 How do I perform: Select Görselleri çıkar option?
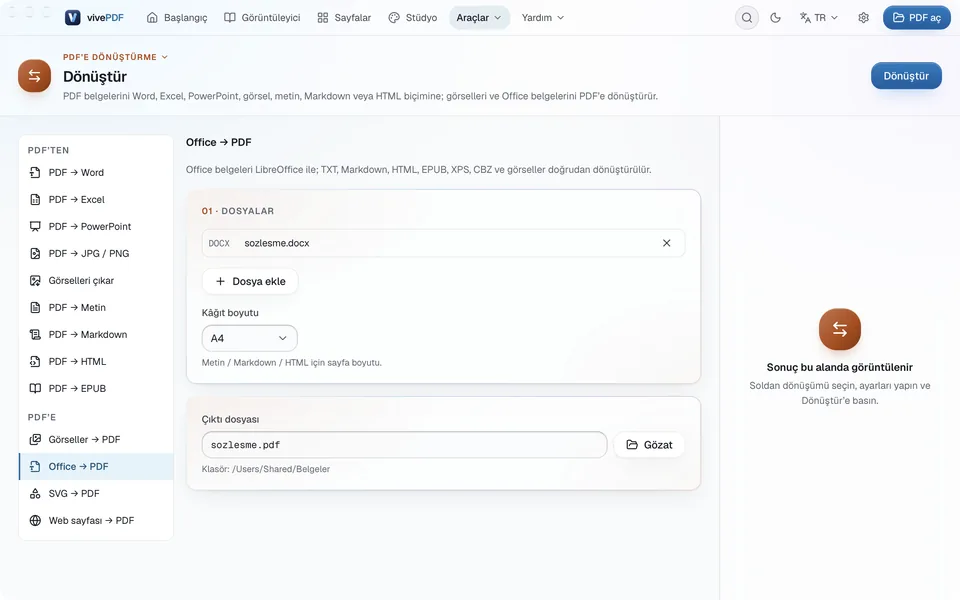[96, 280]
